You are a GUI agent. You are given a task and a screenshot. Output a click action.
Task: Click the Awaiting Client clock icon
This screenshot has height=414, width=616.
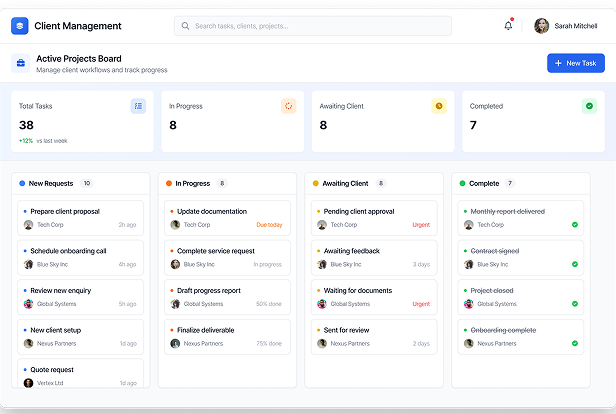(x=438, y=106)
